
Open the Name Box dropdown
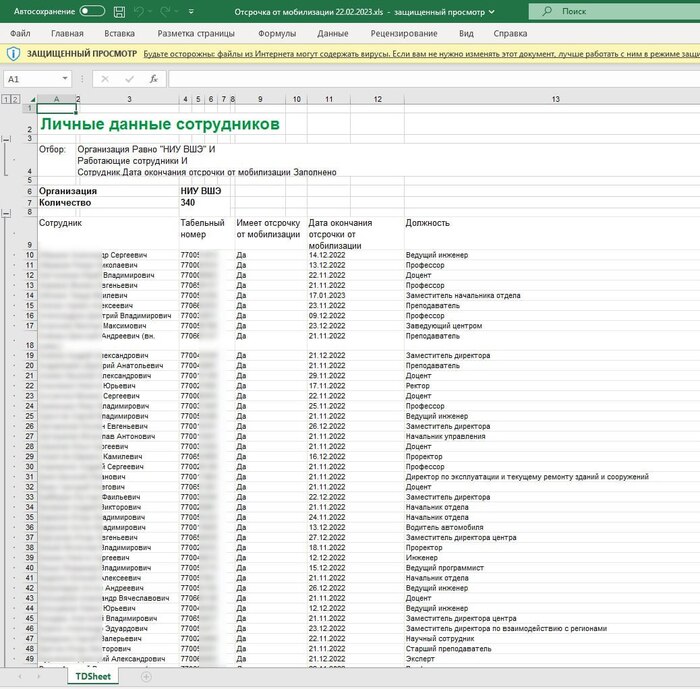point(65,78)
